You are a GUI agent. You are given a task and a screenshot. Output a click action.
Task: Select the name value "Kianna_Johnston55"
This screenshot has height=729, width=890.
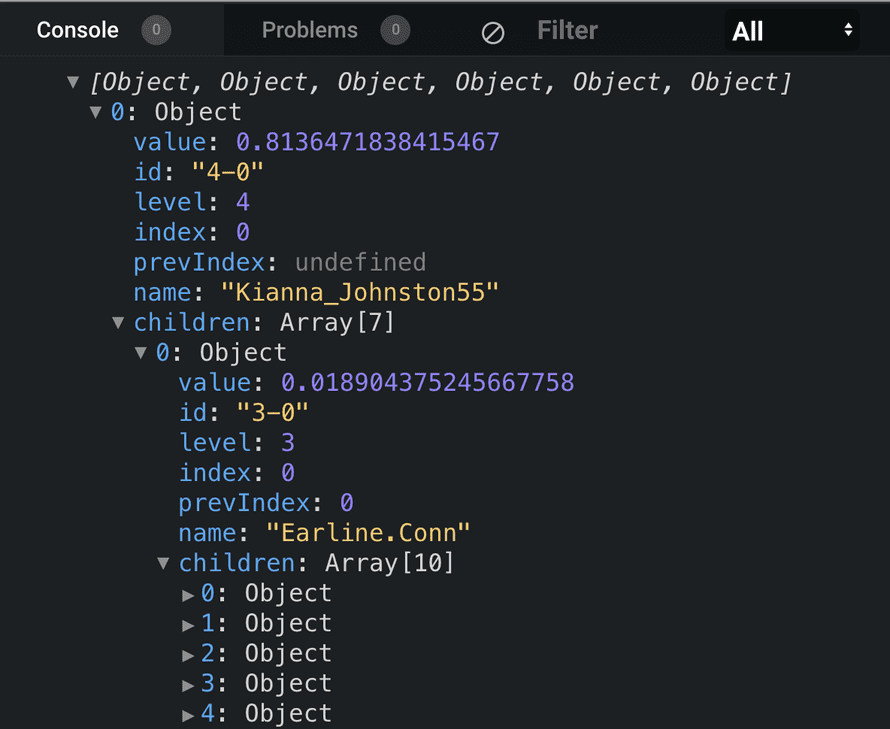[x=359, y=292]
